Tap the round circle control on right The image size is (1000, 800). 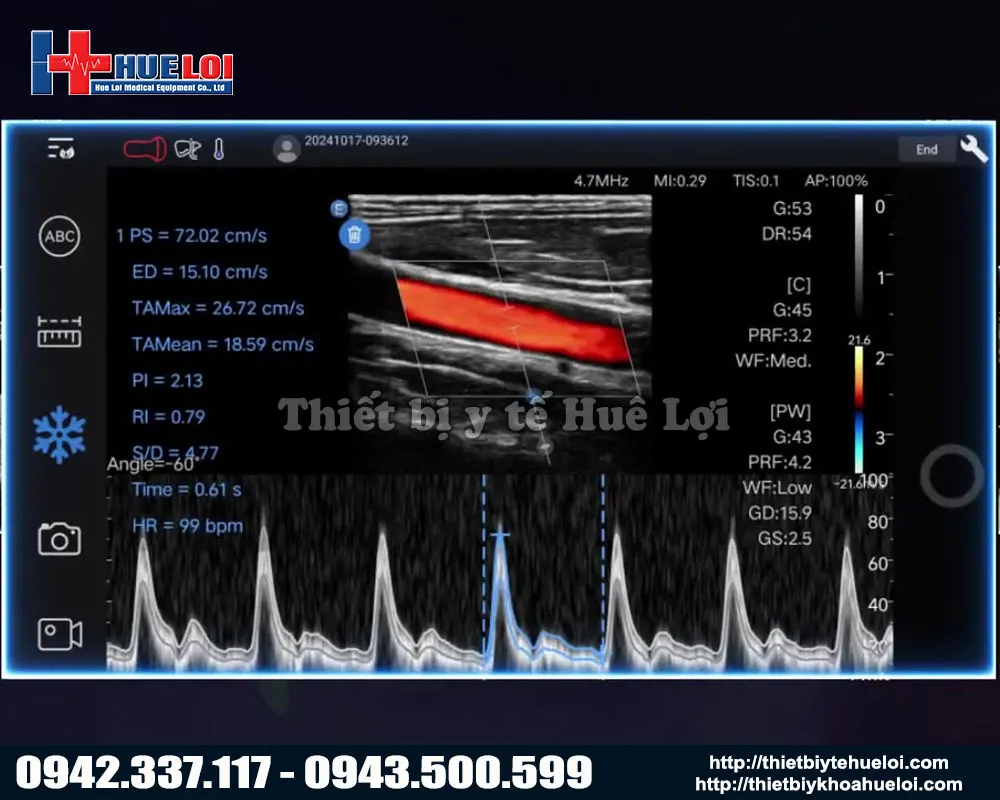tap(951, 476)
